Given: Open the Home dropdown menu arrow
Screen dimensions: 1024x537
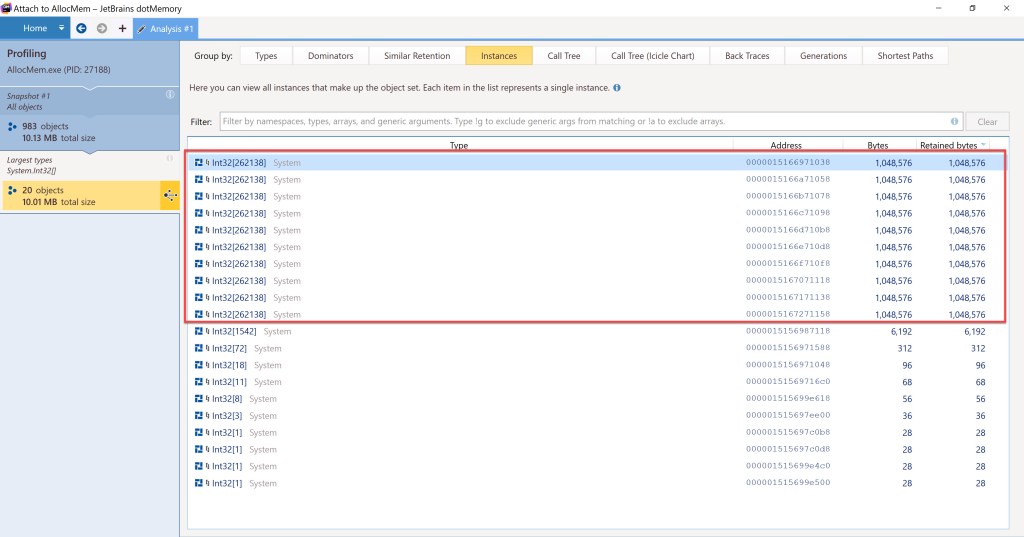Looking at the screenshot, I should 62,28.
